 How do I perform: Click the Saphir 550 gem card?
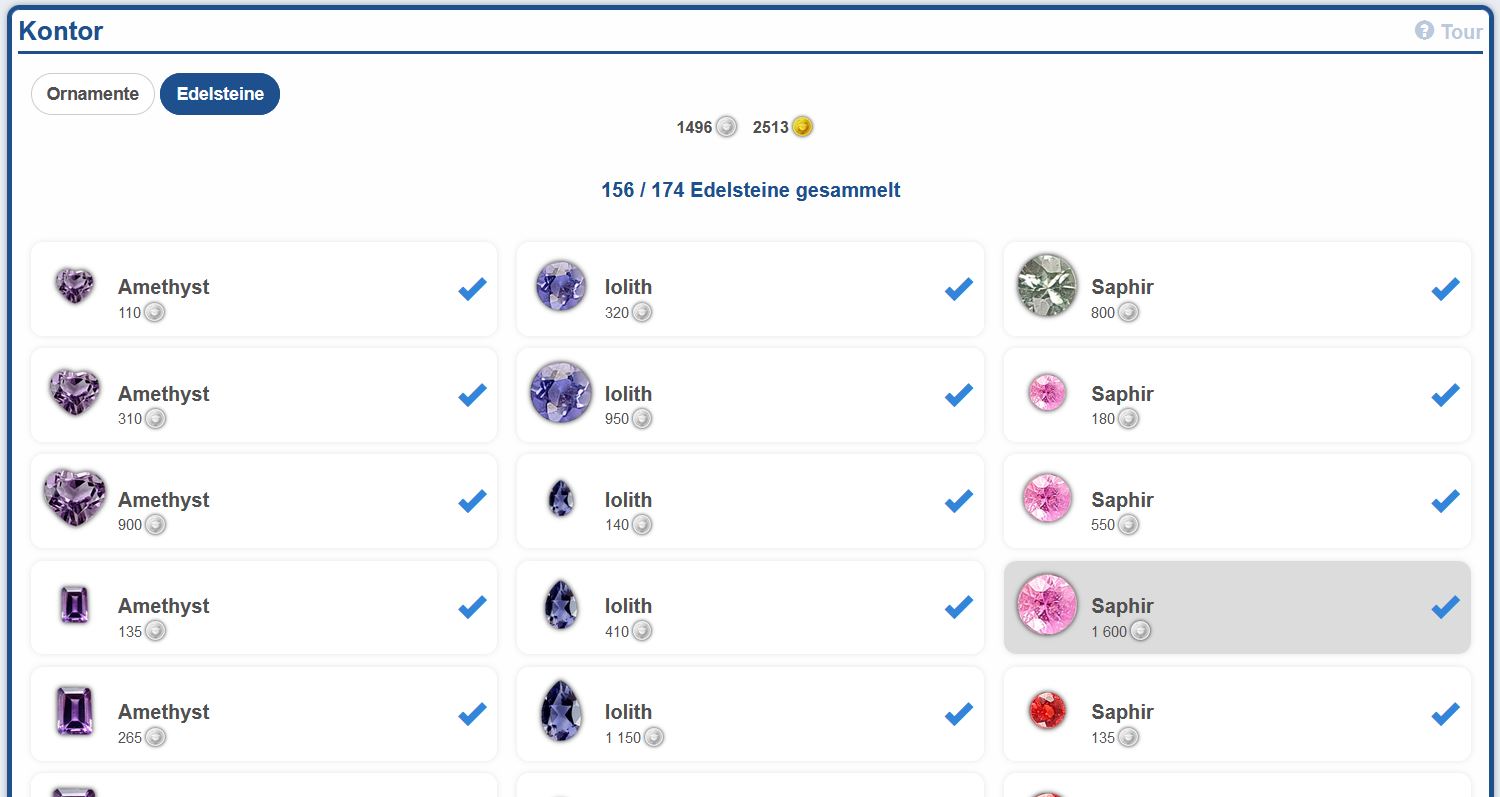[1237, 501]
